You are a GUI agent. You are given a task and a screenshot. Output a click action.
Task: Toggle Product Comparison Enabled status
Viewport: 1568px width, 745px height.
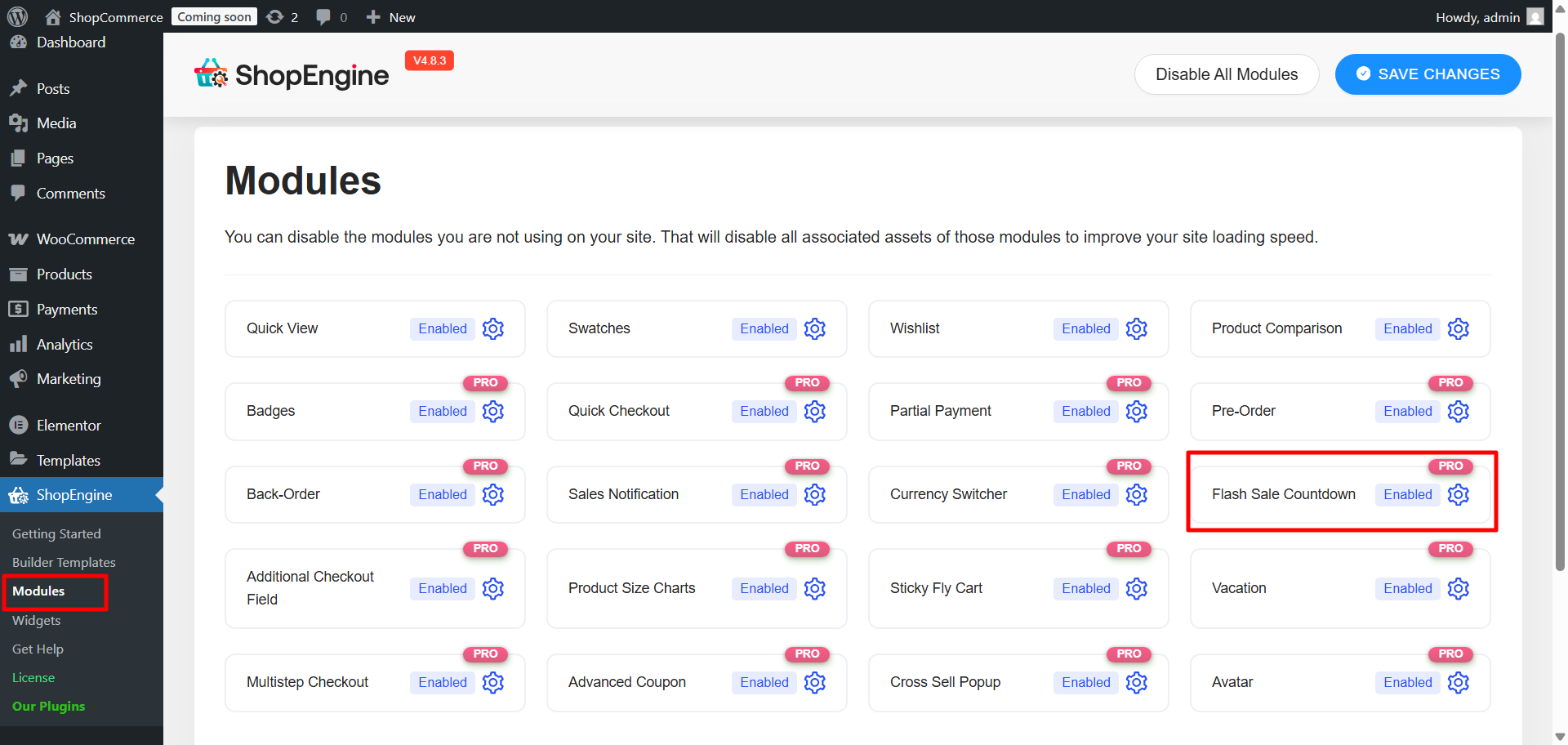(x=1408, y=328)
